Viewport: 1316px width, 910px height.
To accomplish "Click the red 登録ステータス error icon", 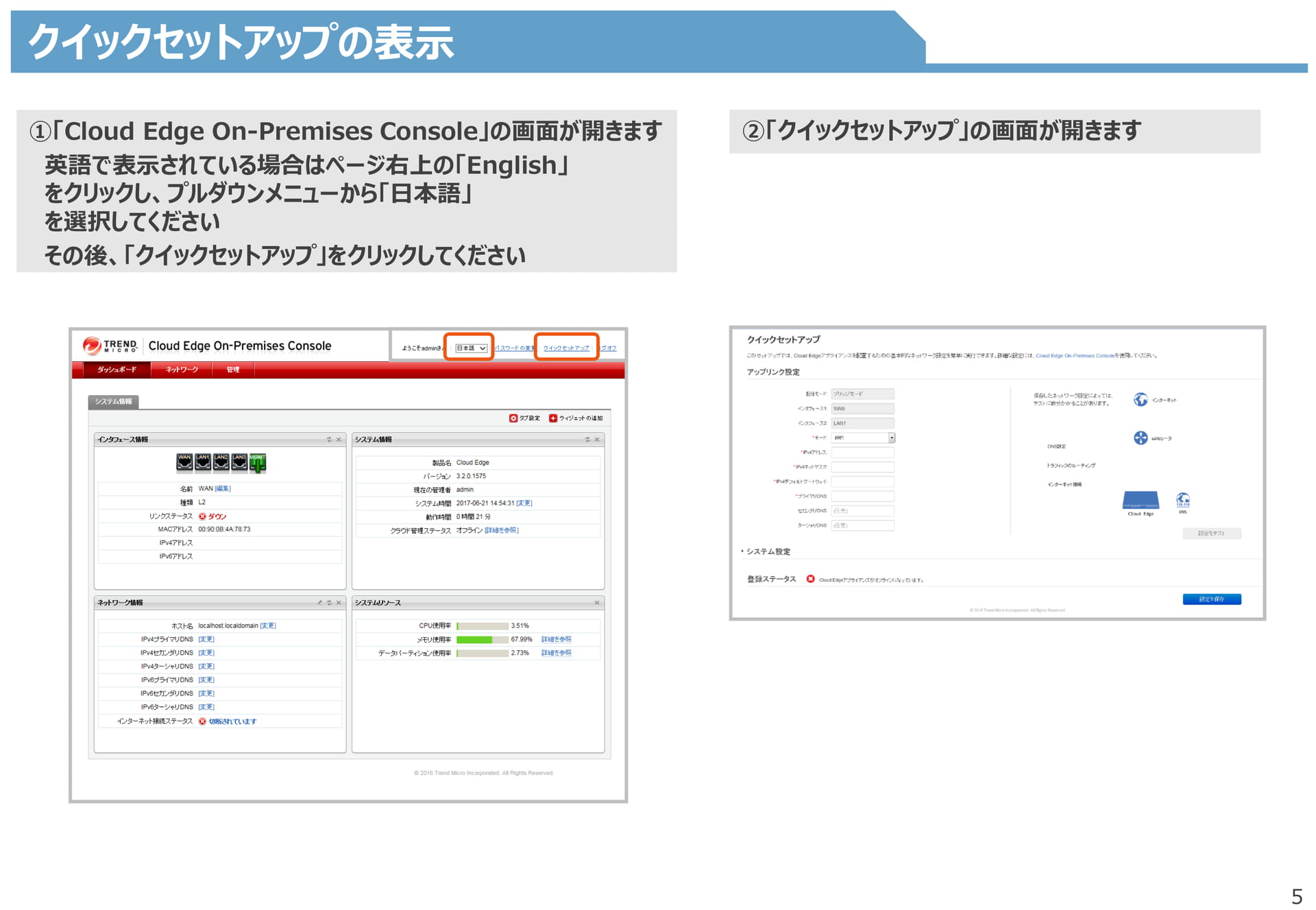I will click(811, 579).
